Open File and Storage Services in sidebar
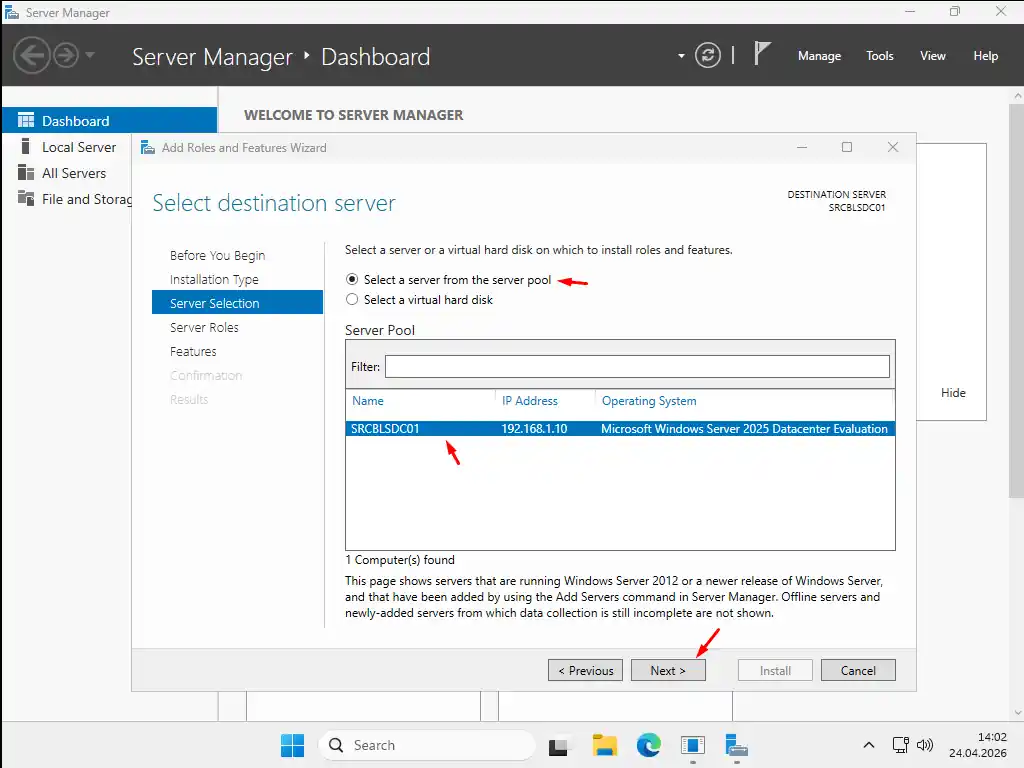This screenshot has height=768, width=1024. pyautogui.click(x=86, y=199)
